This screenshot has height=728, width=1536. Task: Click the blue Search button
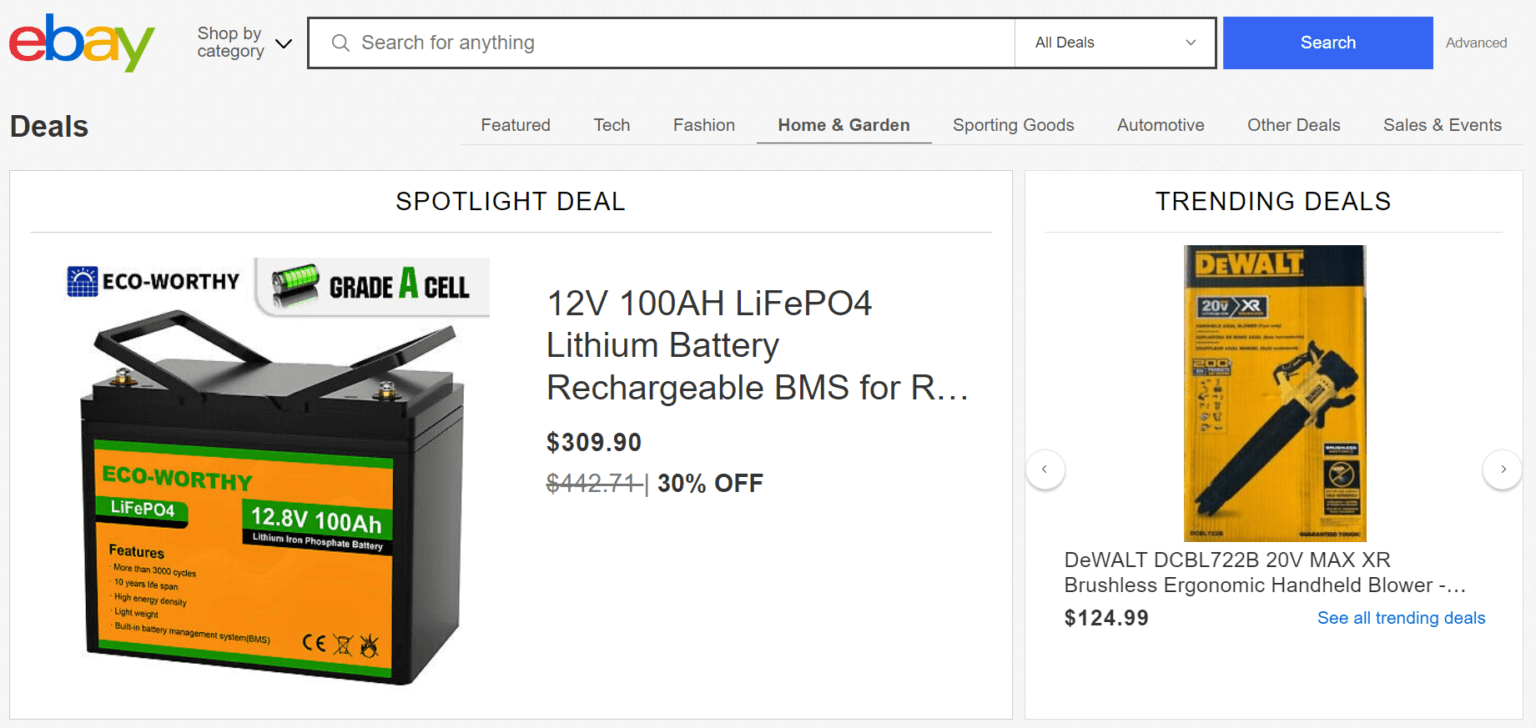click(1327, 42)
